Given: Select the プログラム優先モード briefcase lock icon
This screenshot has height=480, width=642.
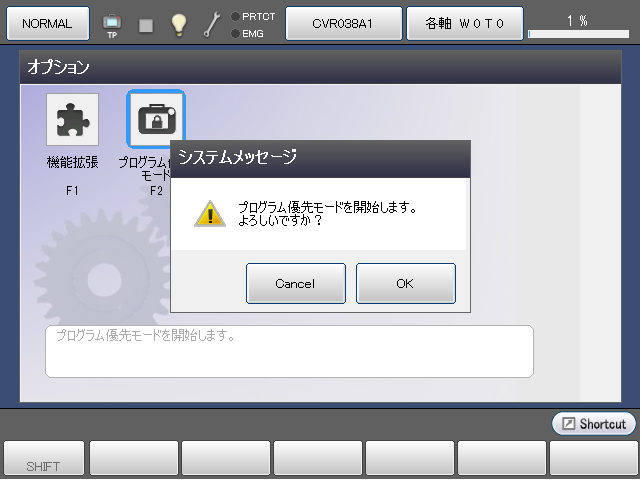Looking at the screenshot, I should [155, 120].
